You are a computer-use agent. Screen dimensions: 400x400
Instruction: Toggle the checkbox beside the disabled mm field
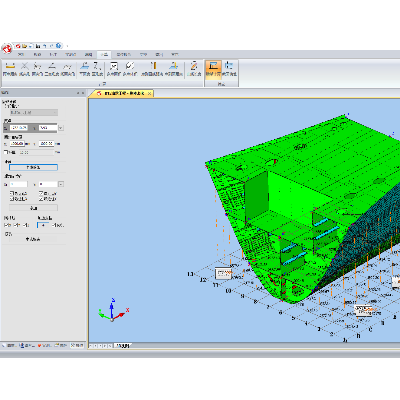5,152
